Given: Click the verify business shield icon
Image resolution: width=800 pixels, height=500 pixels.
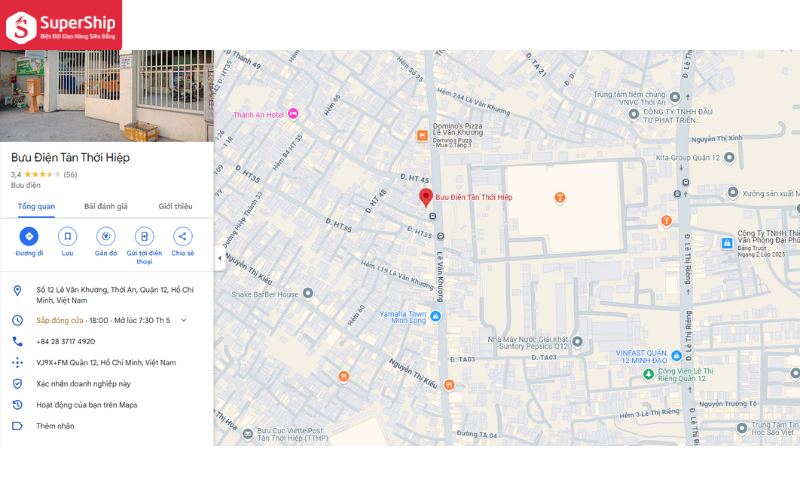Looking at the screenshot, I should [x=17, y=384].
